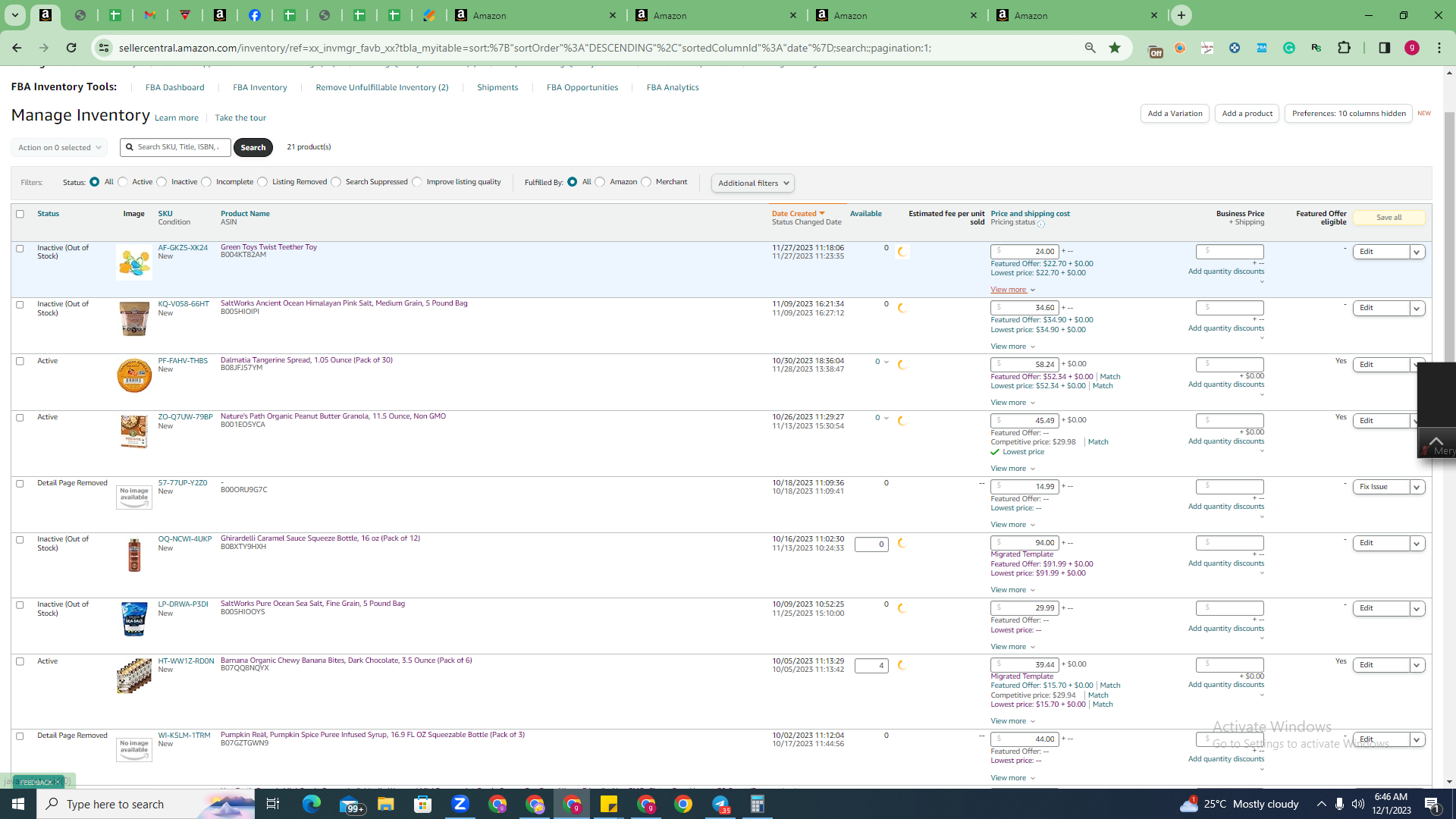Click Green Toys Twist Teether product thumbnail
The width and height of the screenshot is (1456, 819).
pyautogui.click(x=134, y=262)
